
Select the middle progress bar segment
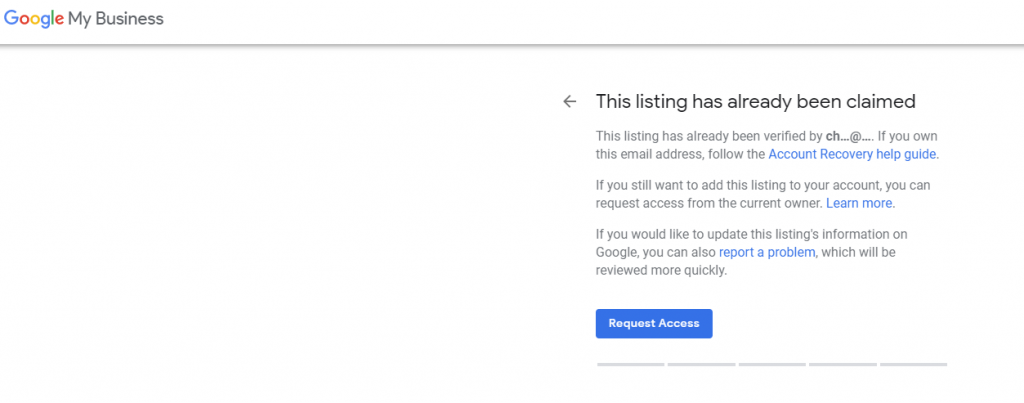772,364
